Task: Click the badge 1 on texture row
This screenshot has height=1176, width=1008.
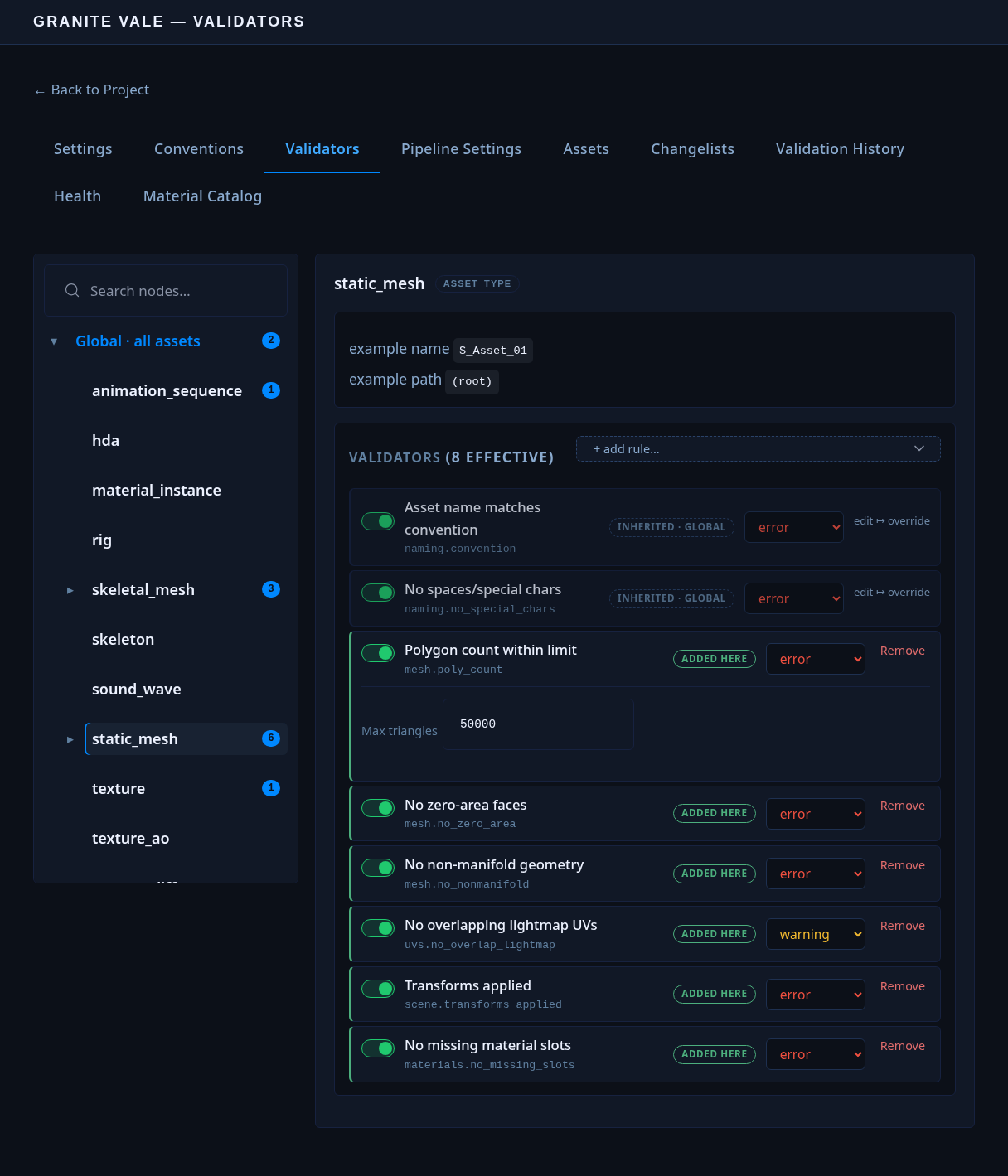Action: click(271, 788)
